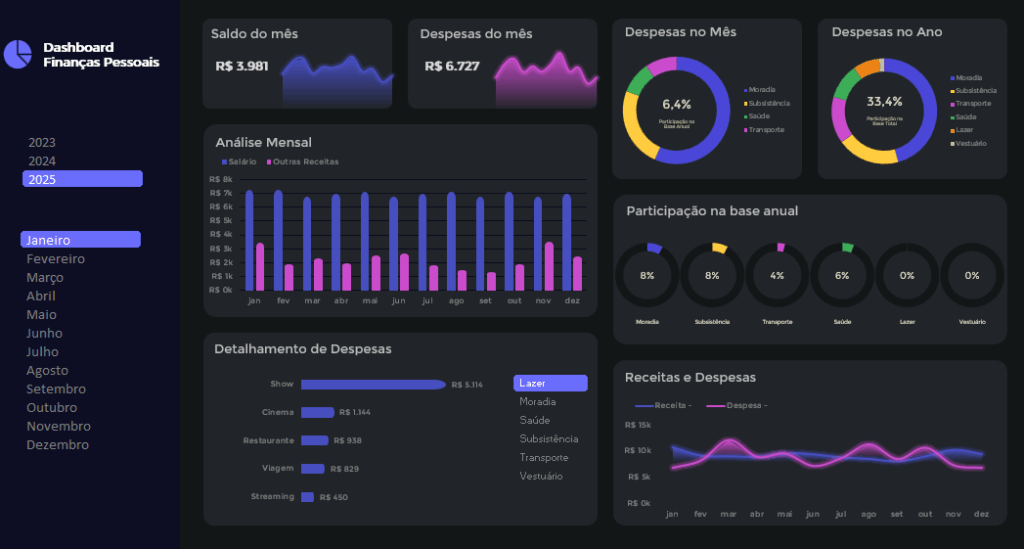Click the Saúde 6% ring gauge
1024x549 pixels.
click(842, 275)
